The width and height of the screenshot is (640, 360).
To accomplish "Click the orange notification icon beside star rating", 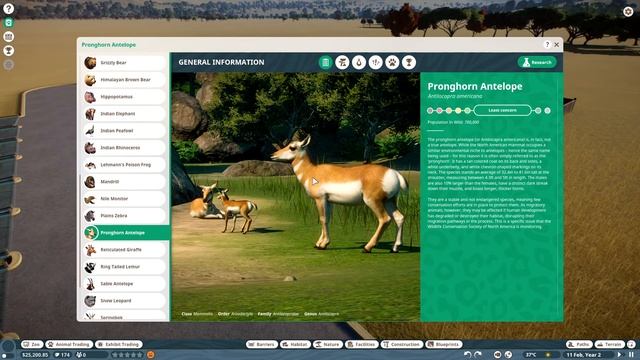I will click(x=151, y=355).
